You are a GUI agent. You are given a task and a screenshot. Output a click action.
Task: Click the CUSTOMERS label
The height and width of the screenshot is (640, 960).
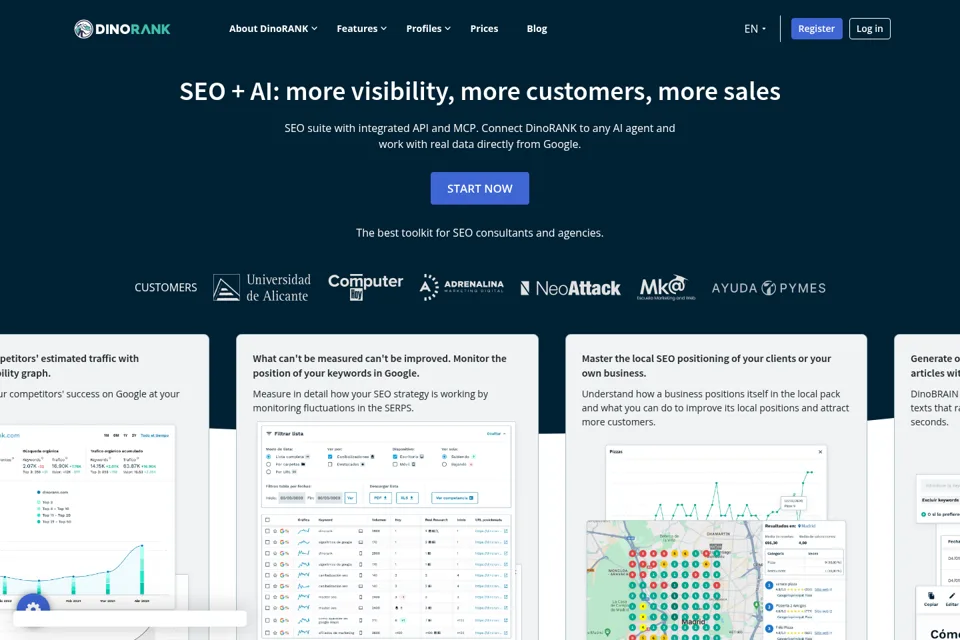(x=165, y=288)
